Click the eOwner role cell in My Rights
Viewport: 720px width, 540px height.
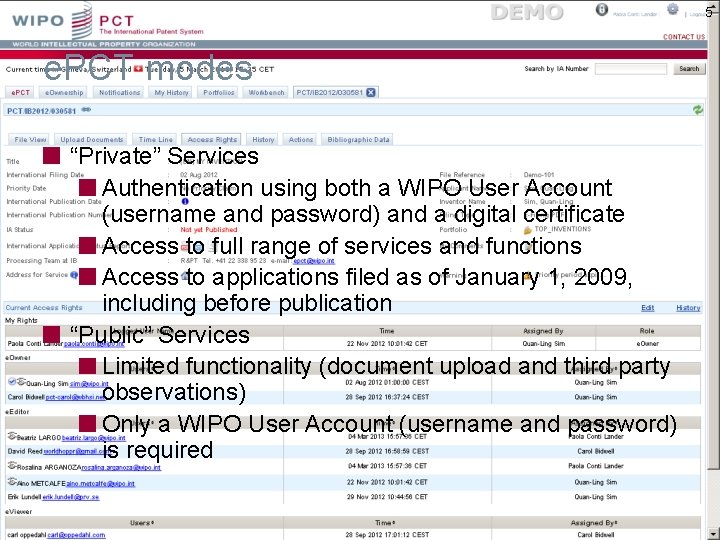[x=647, y=343]
